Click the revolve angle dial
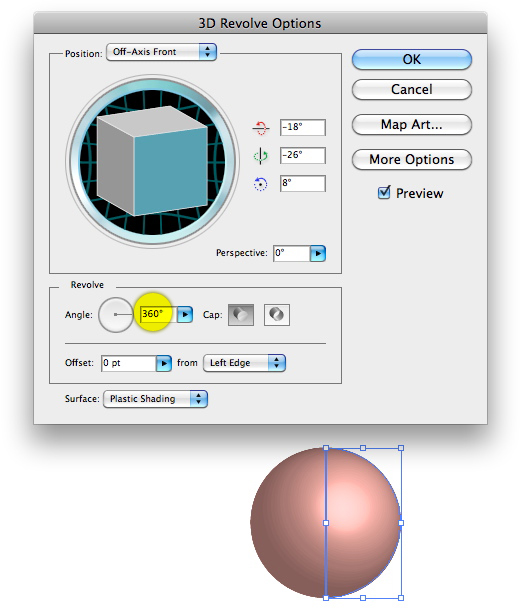This screenshot has width=524, height=614. point(116,315)
